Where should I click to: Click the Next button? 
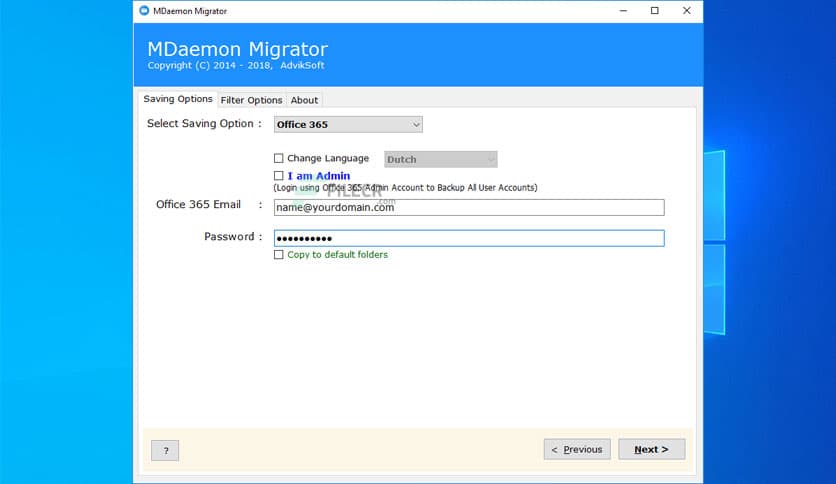652,449
